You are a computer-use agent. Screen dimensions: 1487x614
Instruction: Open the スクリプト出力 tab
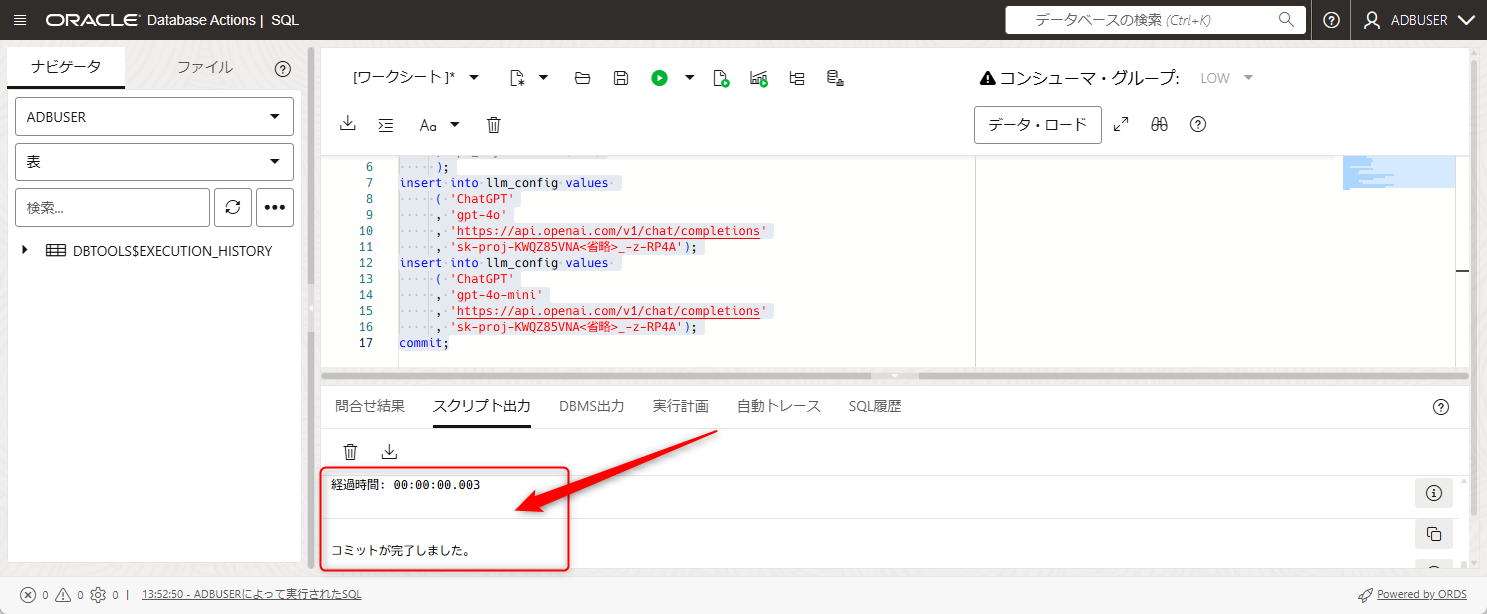(x=481, y=406)
